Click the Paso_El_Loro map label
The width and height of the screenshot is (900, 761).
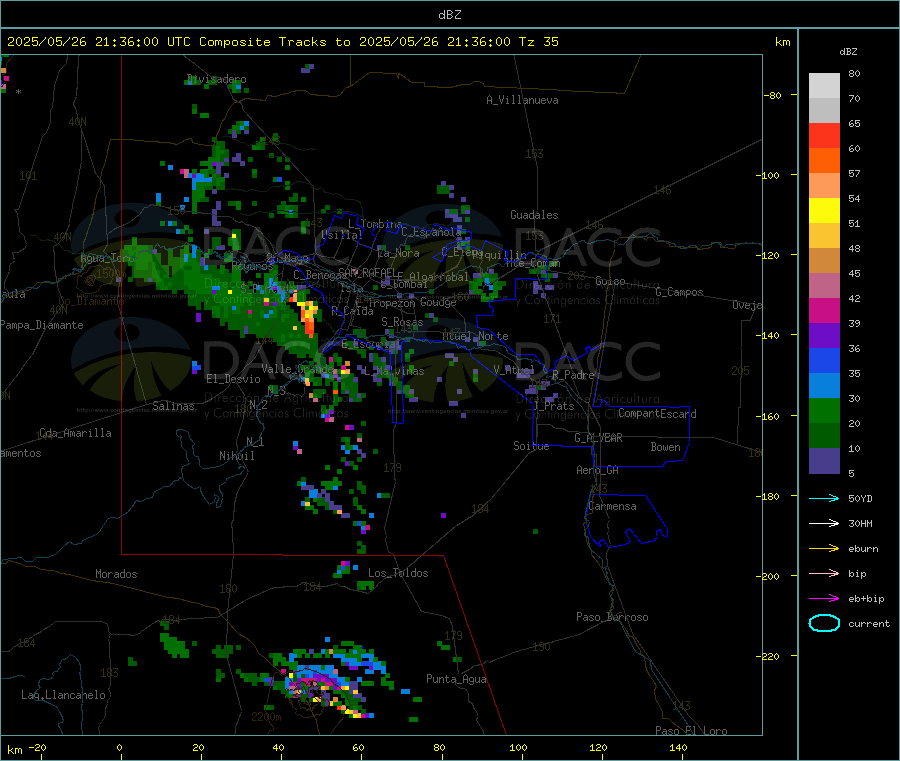[692, 731]
